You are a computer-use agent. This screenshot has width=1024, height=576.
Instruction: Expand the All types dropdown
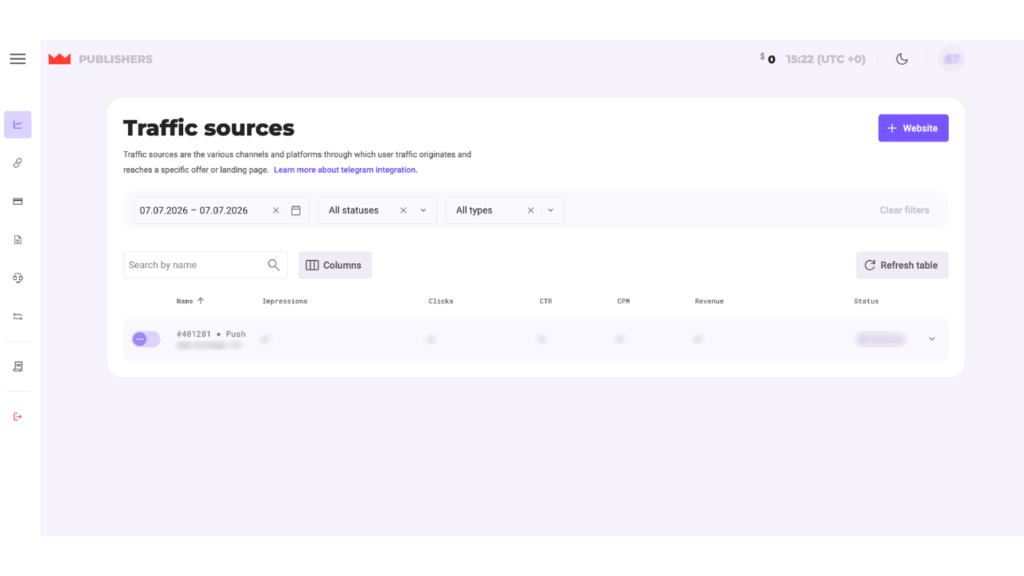click(x=551, y=210)
